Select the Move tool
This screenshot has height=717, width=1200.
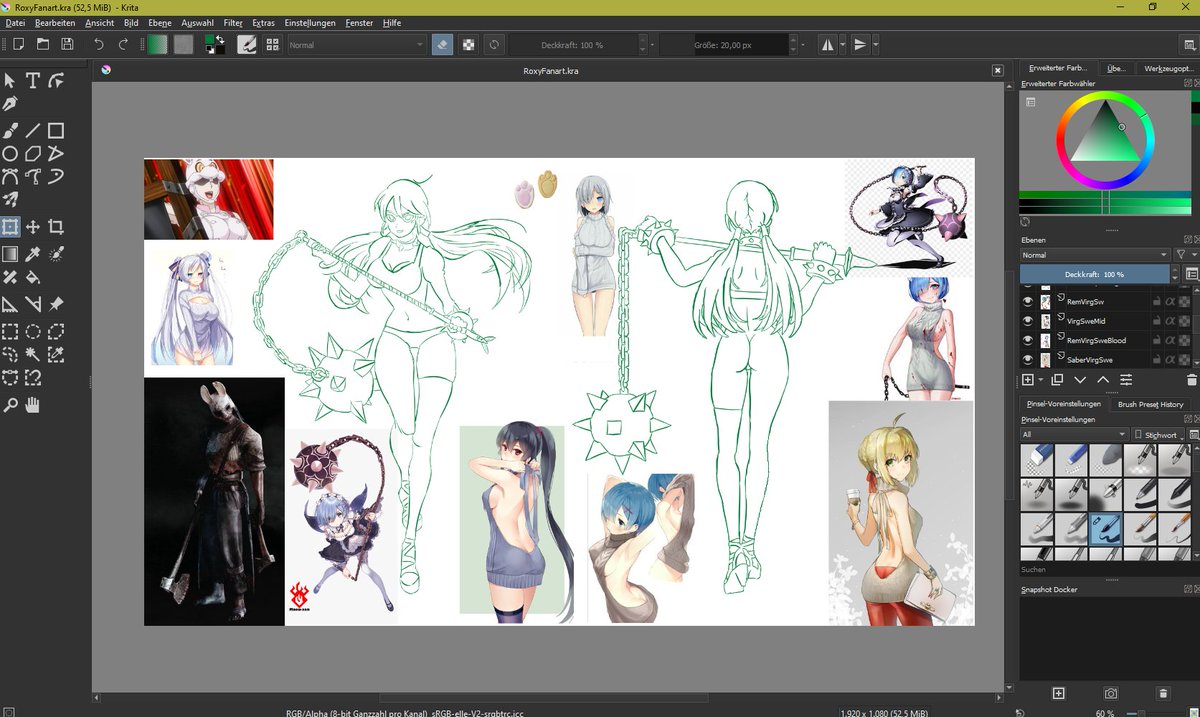point(33,227)
